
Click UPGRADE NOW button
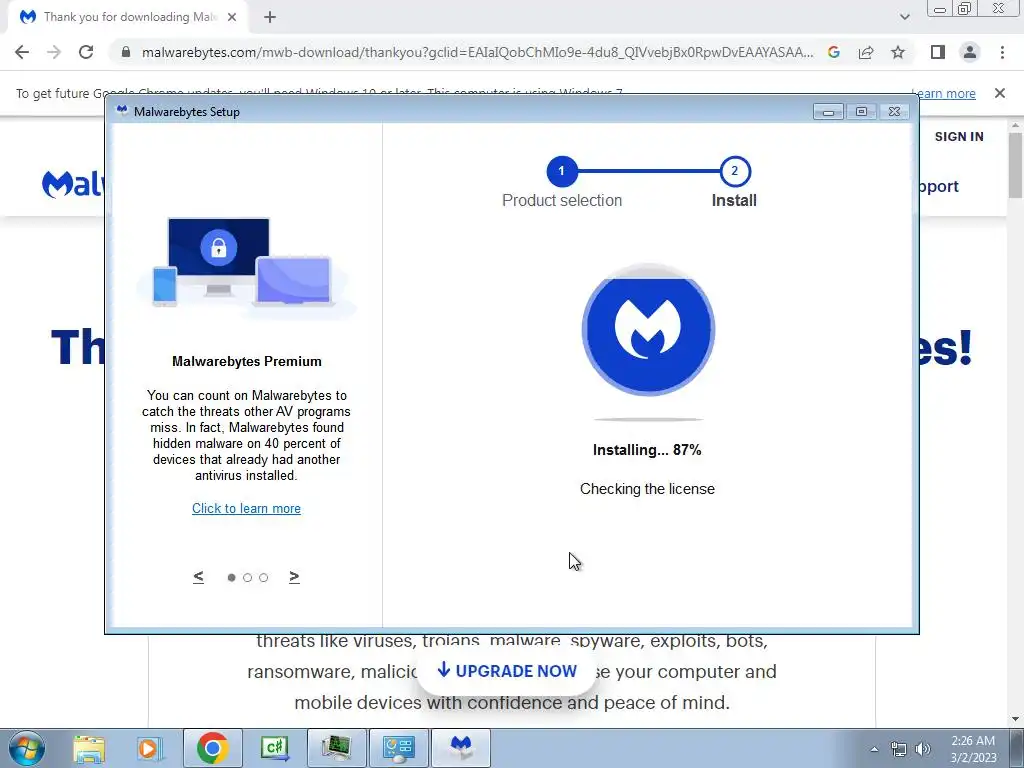point(507,671)
